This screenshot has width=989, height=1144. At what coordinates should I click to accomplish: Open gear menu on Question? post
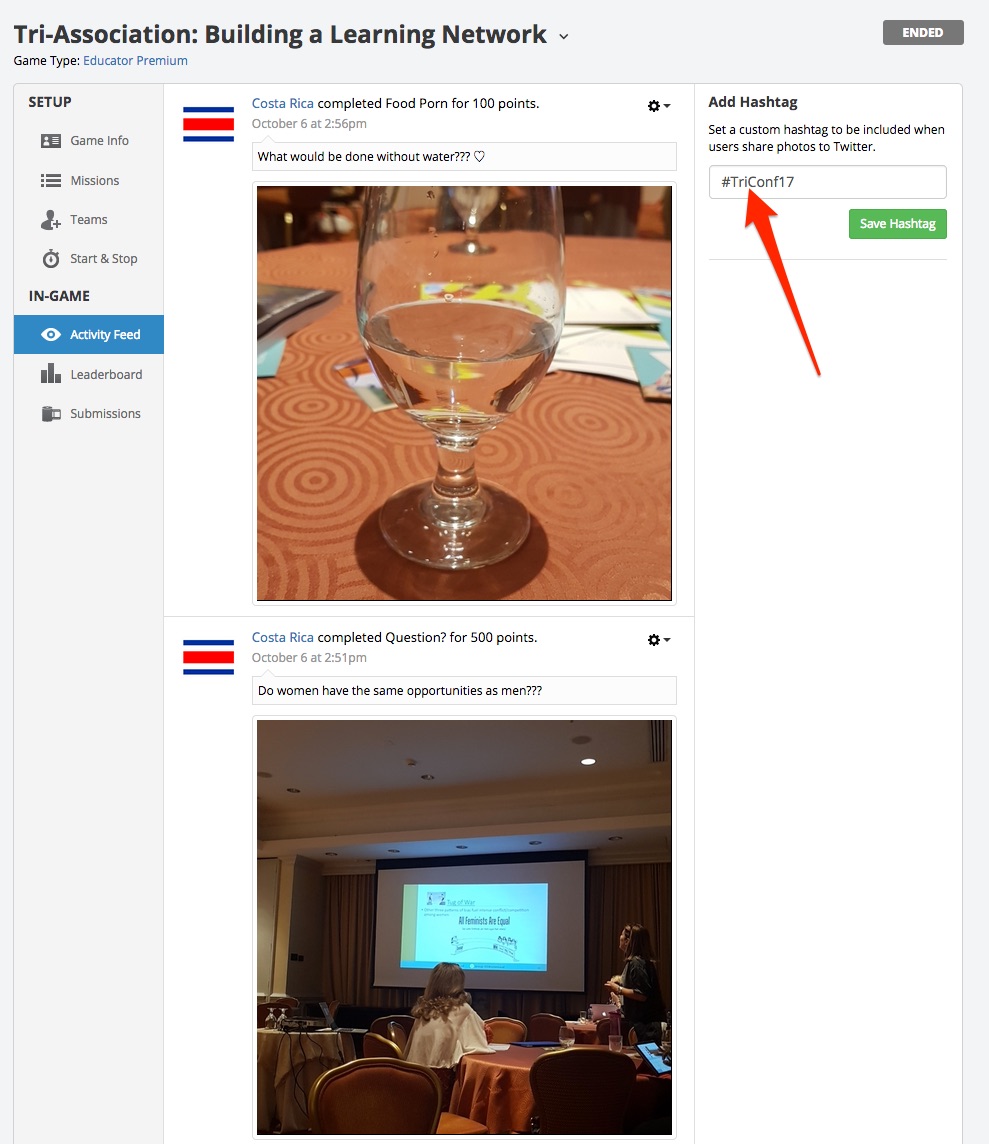coord(659,640)
